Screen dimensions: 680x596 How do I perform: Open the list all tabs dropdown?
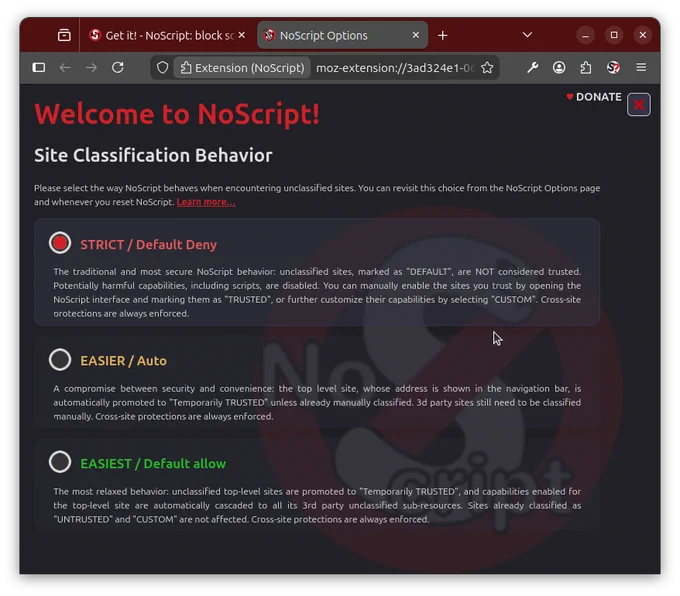point(527,35)
